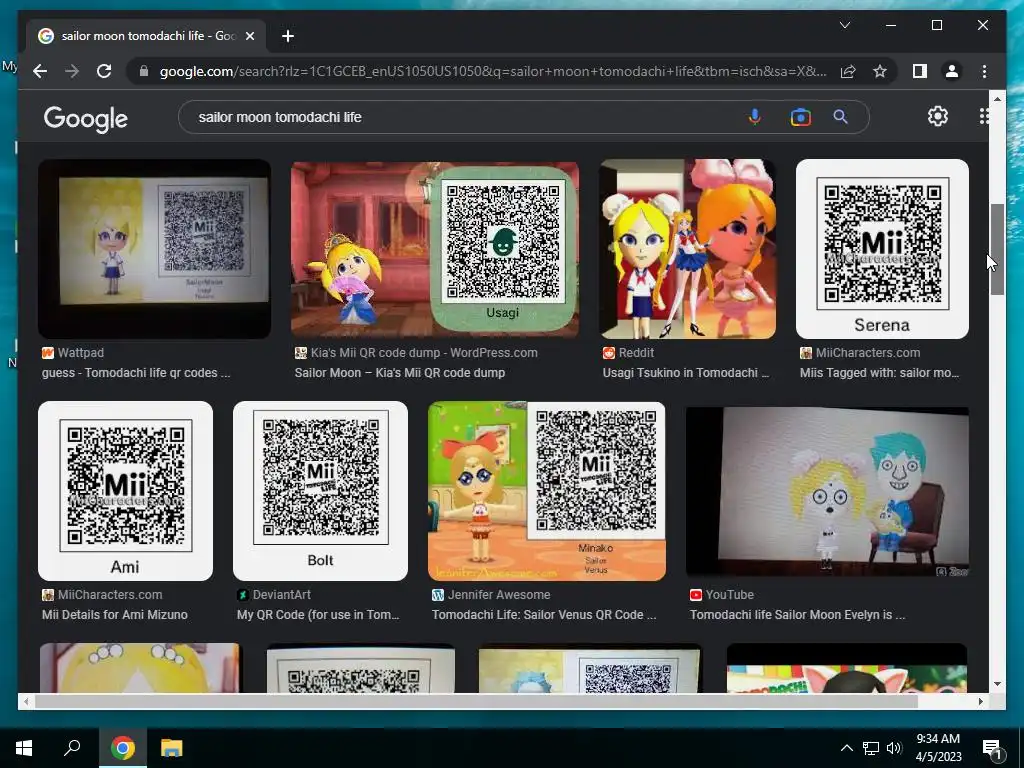The height and width of the screenshot is (768, 1024).
Task: Open the Wattpad Sailor Moon QR thumbnail
Action: point(154,249)
